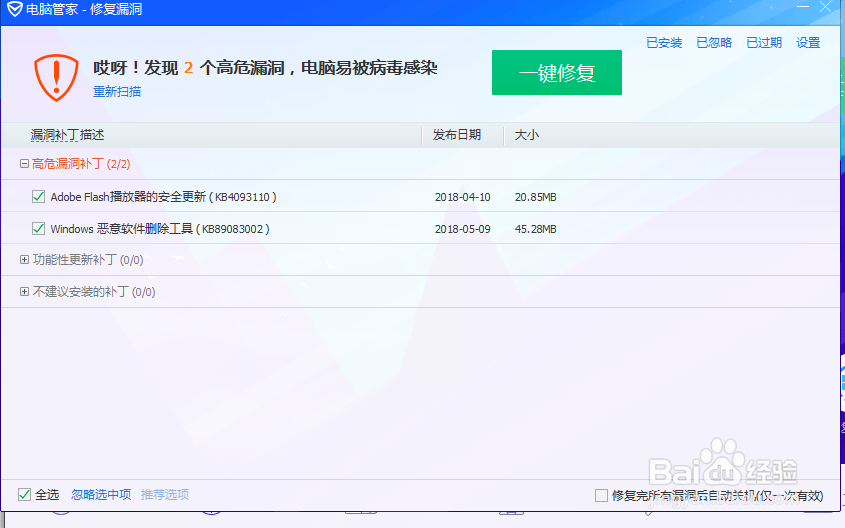This screenshot has height=528, width=845.
Task: Collapse the 高危漏洞补丁 (2/2) group
Action: coord(24,163)
